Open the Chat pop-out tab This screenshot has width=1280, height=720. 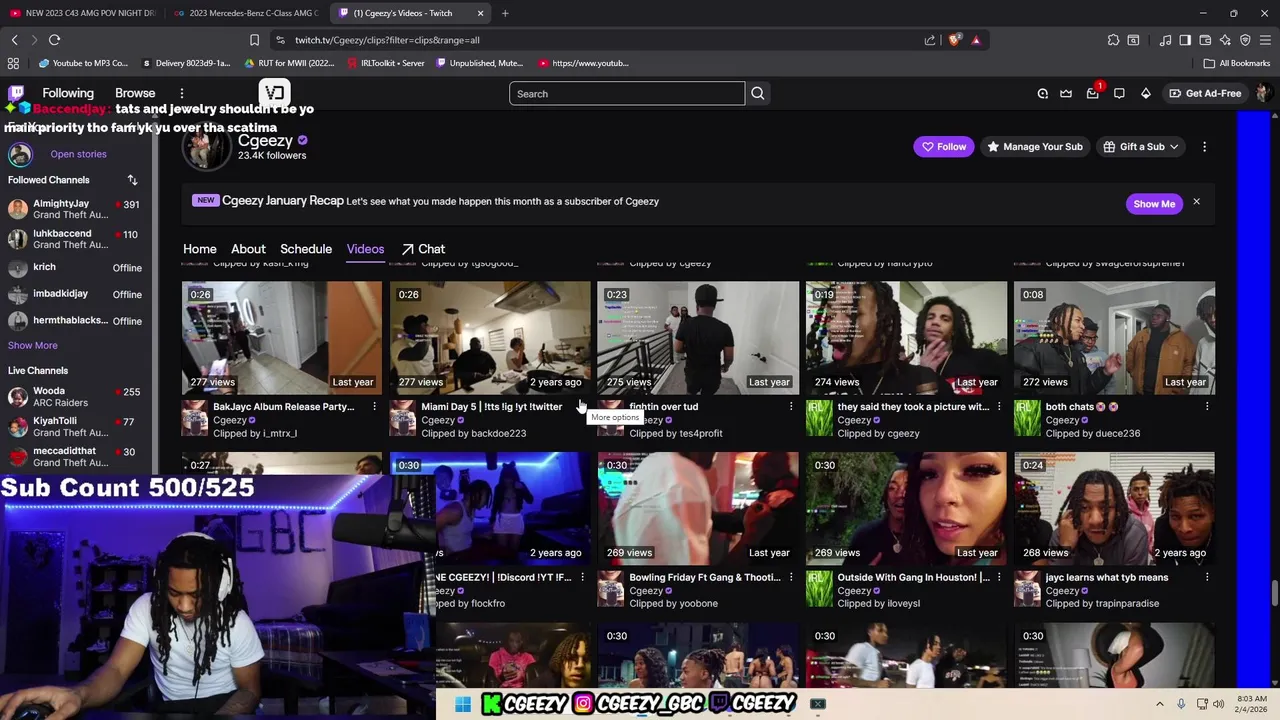click(423, 249)
